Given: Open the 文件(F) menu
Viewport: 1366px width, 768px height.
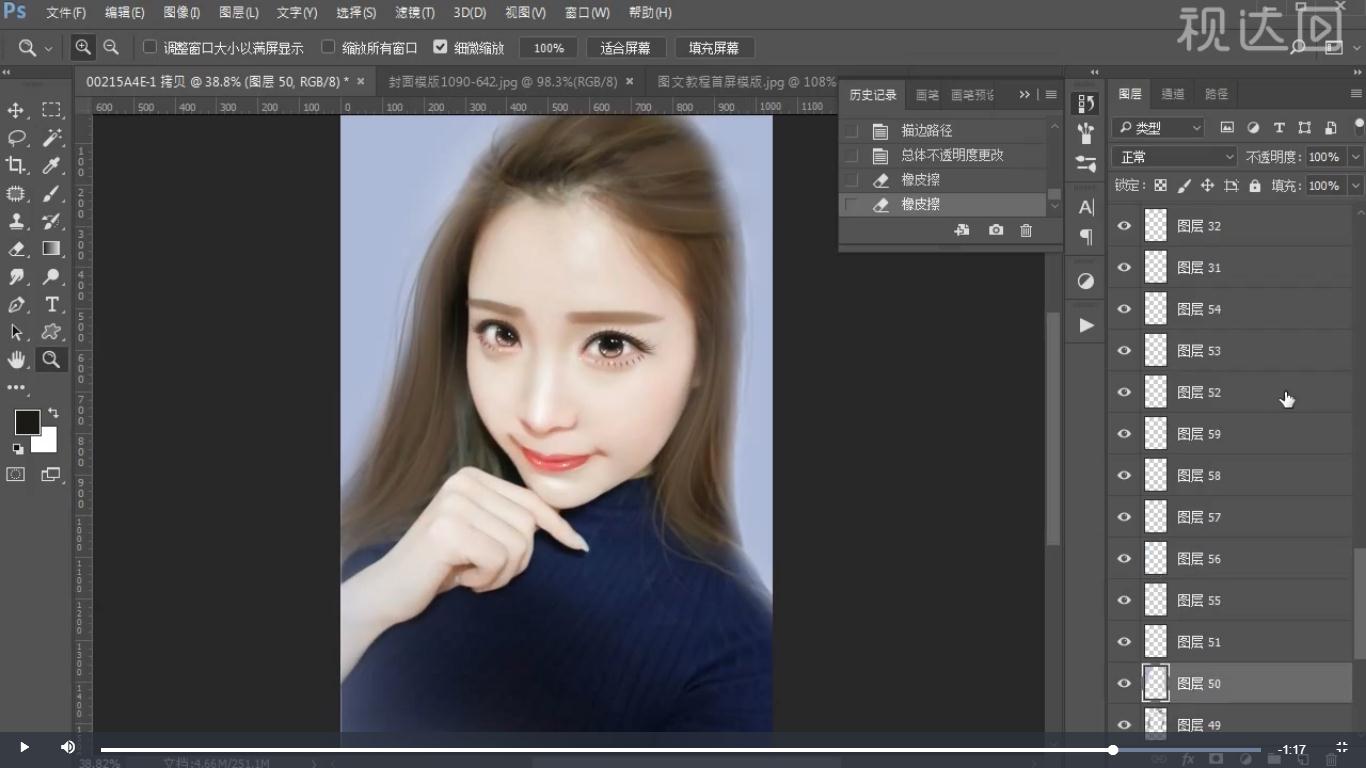Looking at the screenshot, I should (x=66, y=13).
